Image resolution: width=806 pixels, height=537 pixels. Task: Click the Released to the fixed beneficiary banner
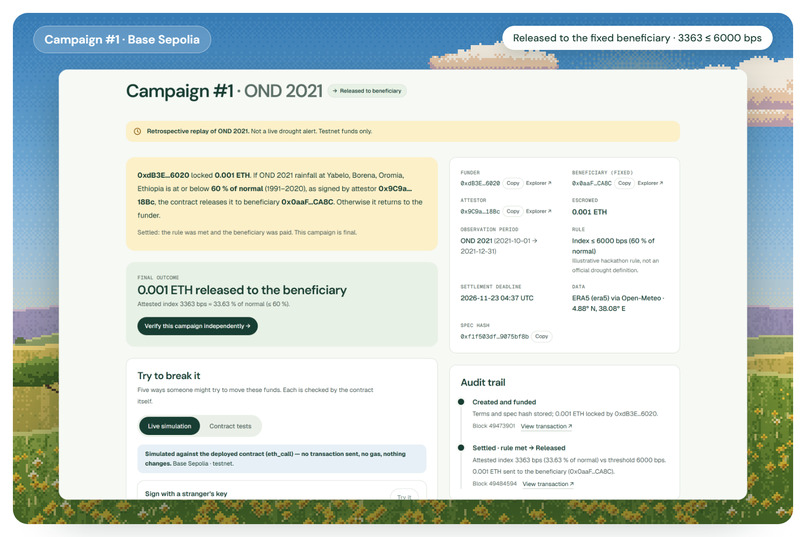pyautogui.click(x=637, y=38)
